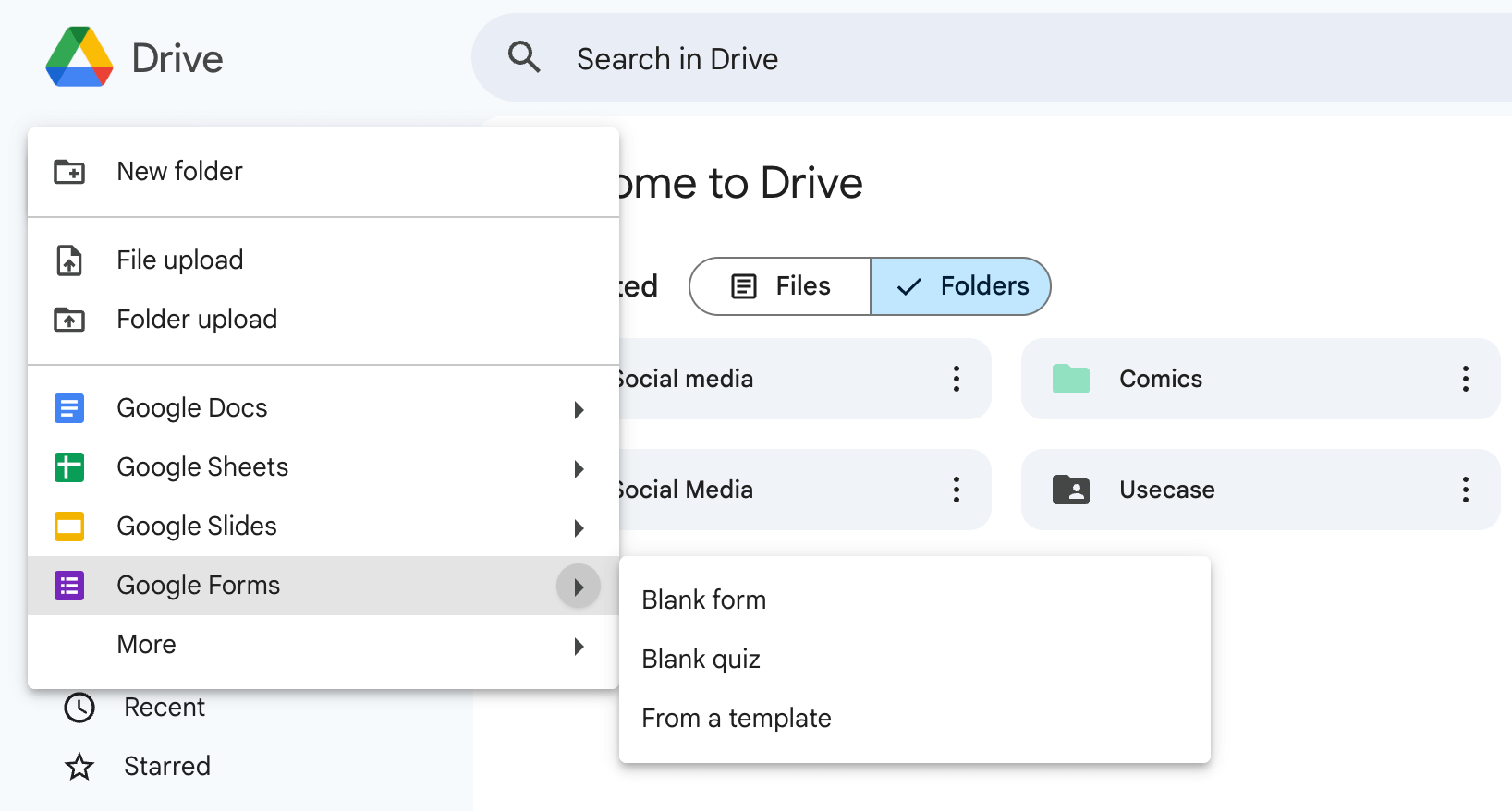1512x811 pixels.
Task: Open more options for Comics folder
Action: pyautogui.click(x=1466, y=379)
